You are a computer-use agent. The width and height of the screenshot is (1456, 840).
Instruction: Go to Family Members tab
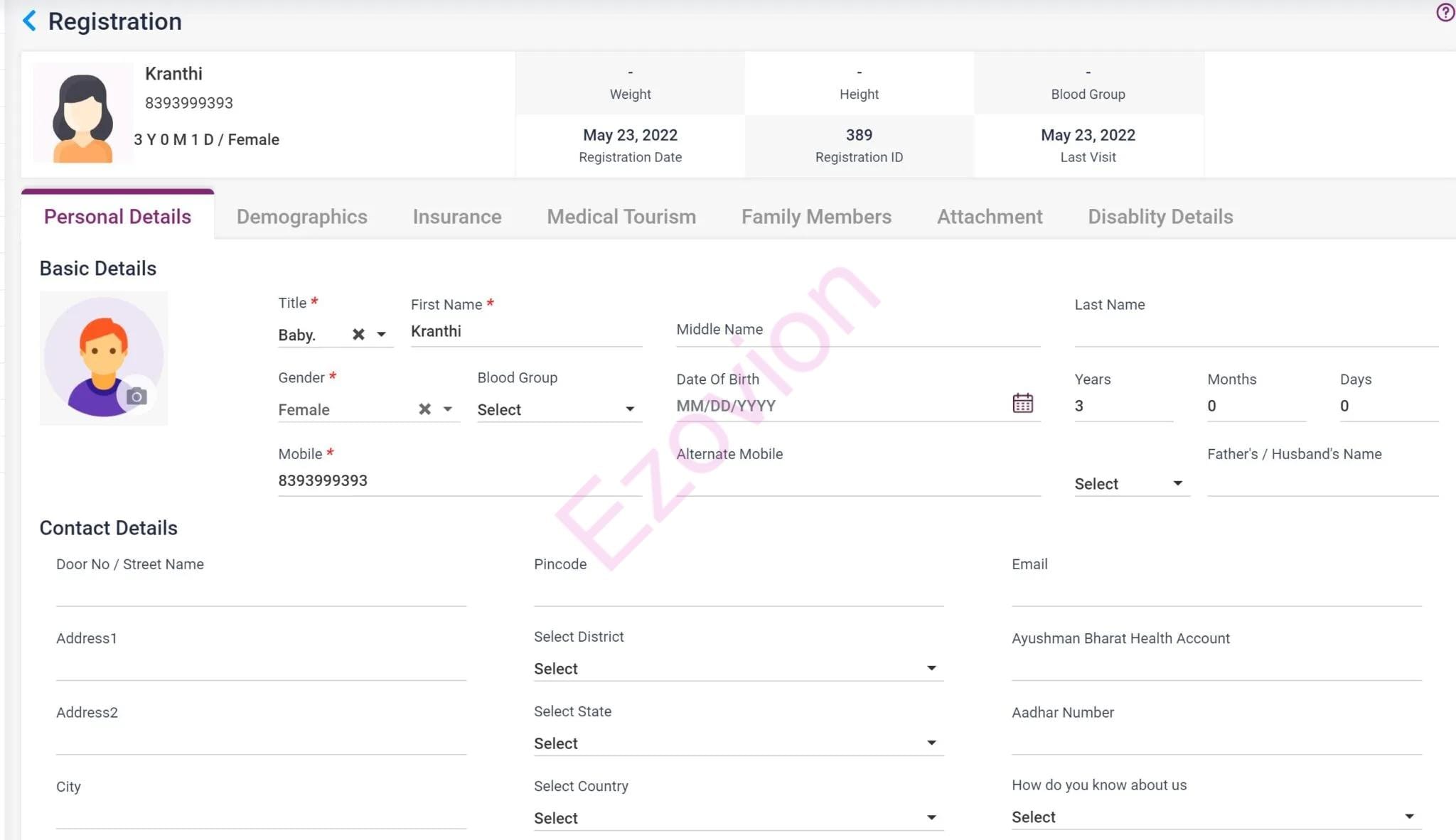click(816, 217)
